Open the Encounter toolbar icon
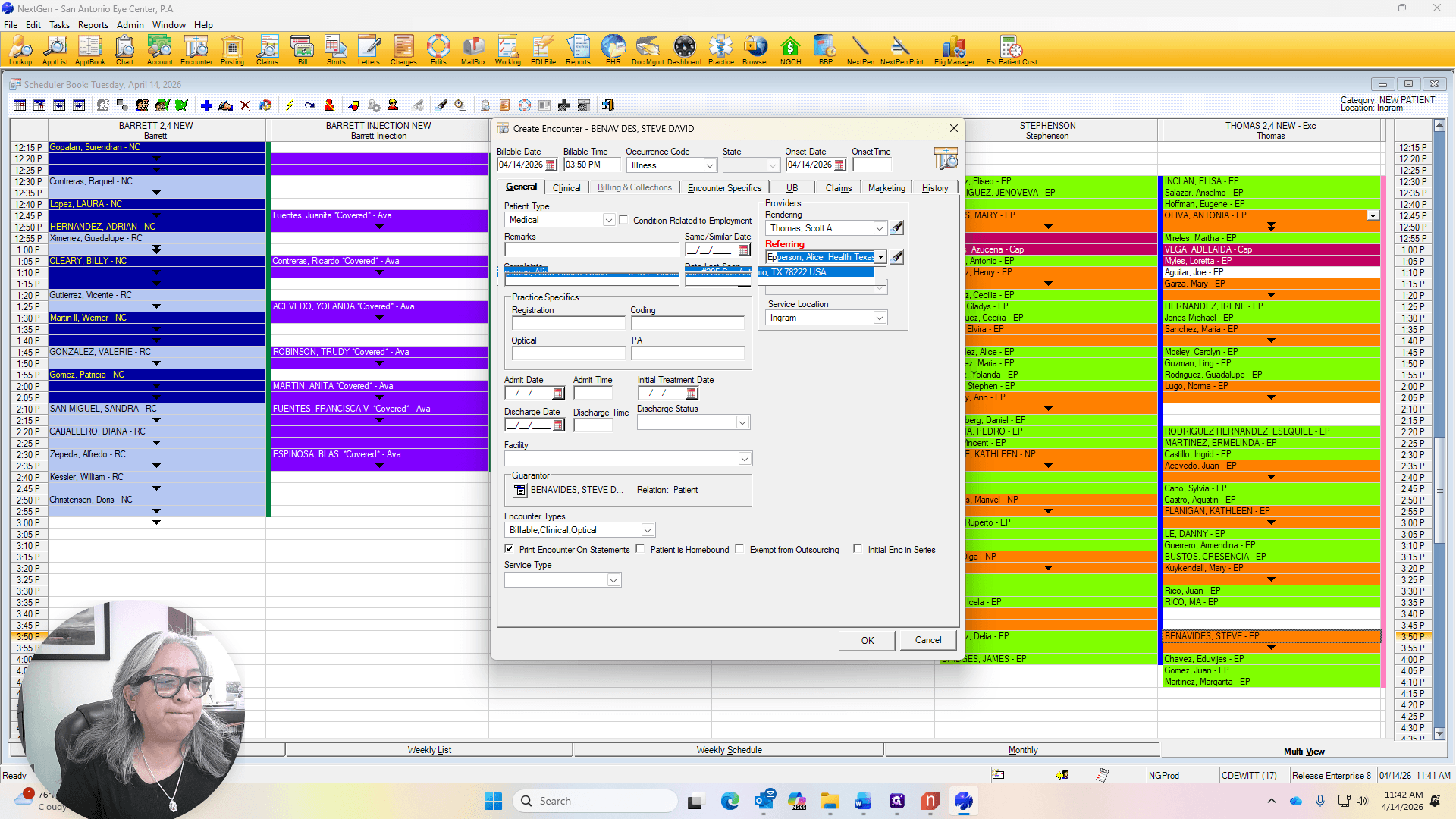 pyautogui.click(x=196, y=50)
